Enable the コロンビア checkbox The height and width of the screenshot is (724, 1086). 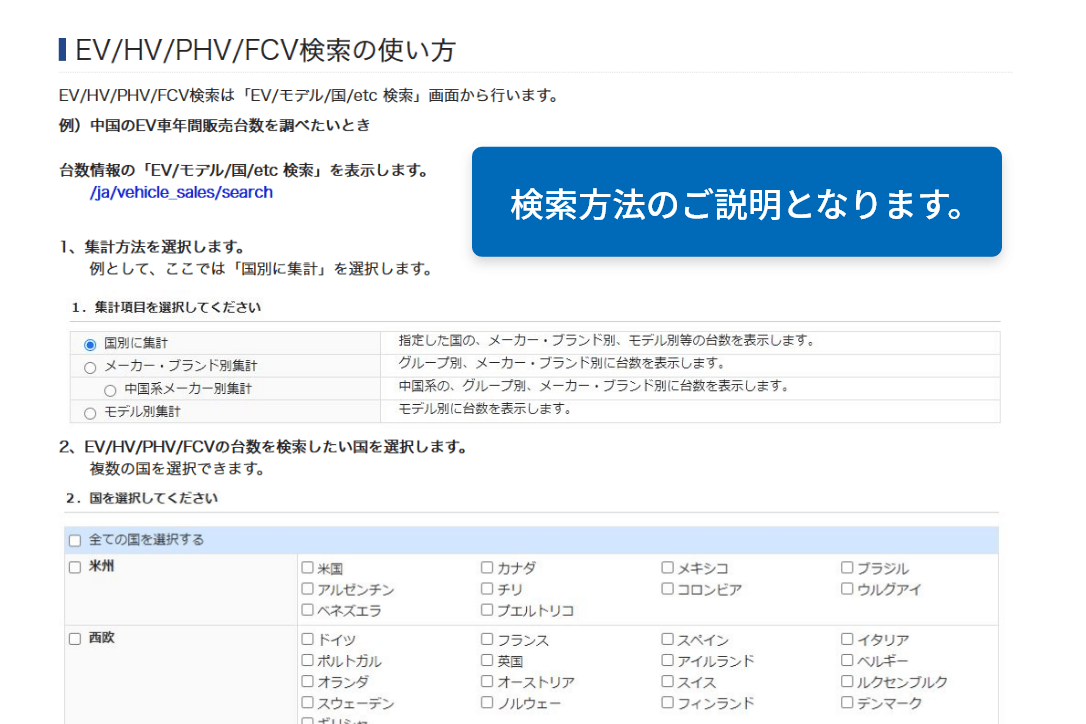coord(667,589)
